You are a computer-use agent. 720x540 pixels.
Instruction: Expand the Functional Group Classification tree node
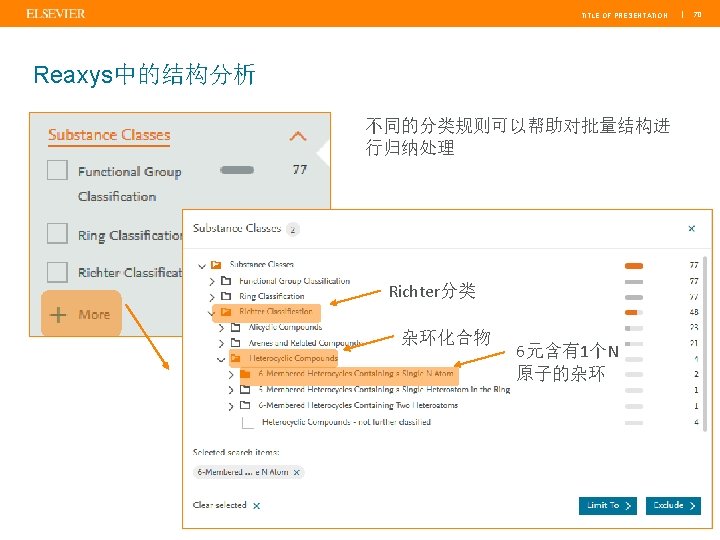[x=212, y=281]
